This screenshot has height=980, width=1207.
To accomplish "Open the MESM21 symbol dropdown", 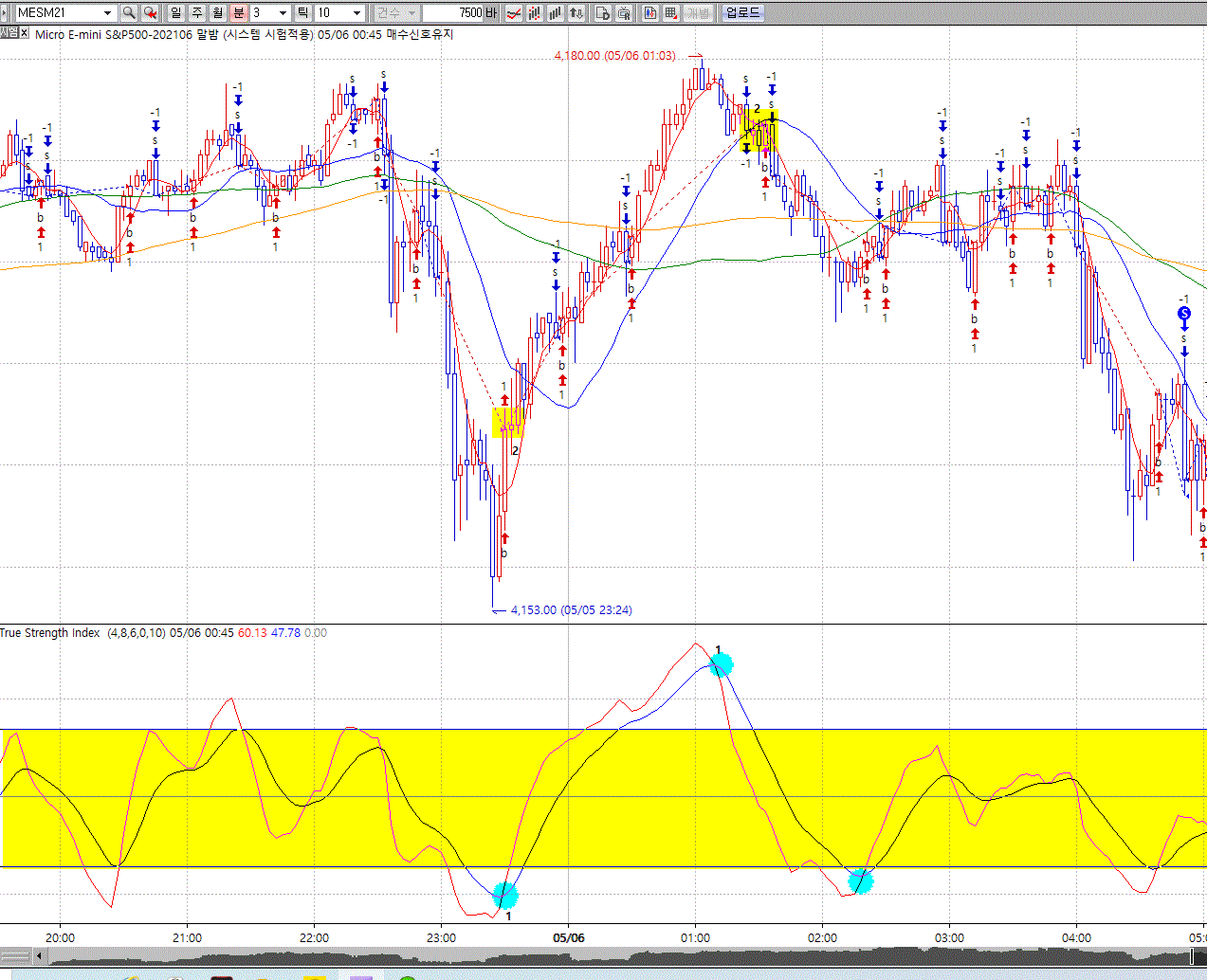I will pos(107,12).
